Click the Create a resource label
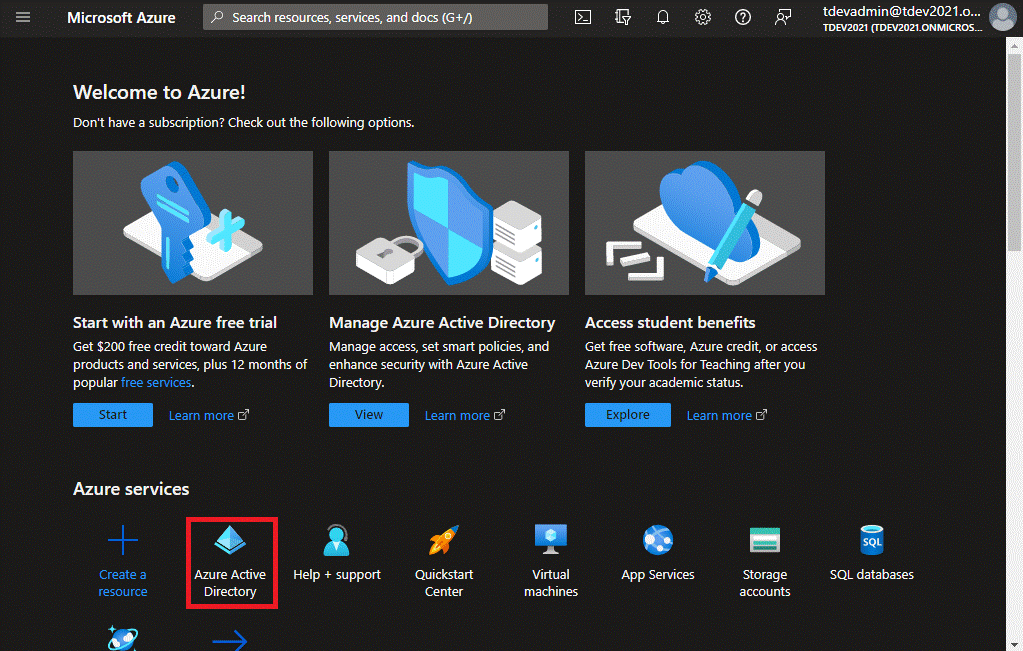Viewport: 1023px width, 651px height. coord(123,583)
